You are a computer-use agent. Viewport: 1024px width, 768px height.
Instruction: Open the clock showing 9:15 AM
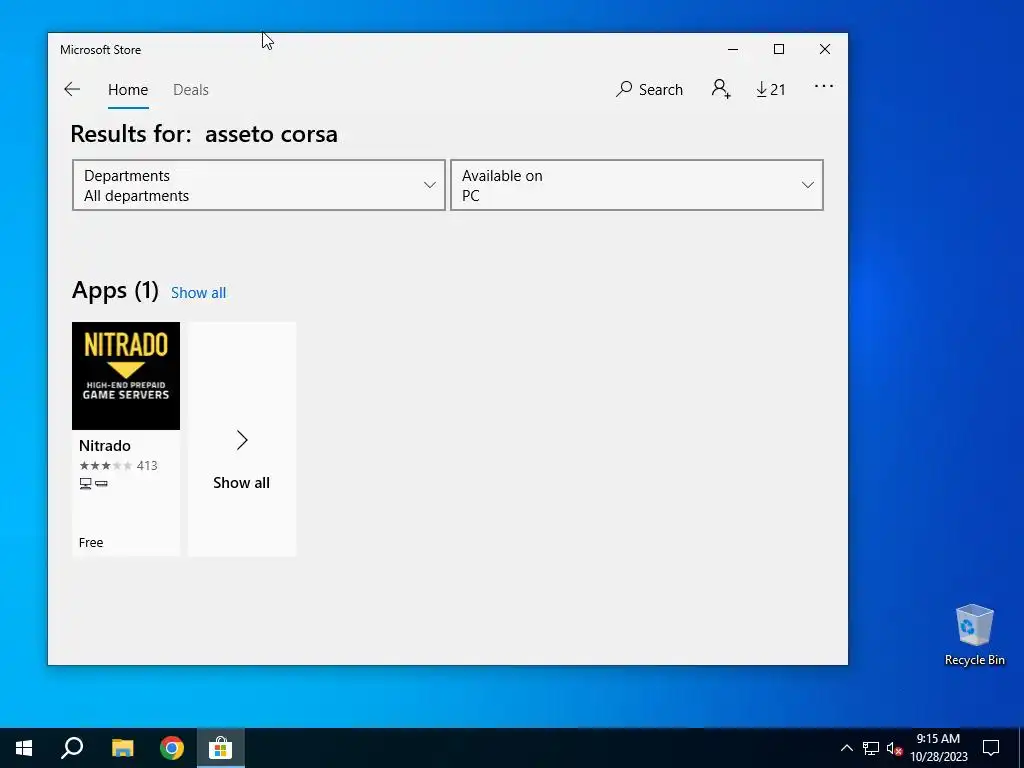coord(938,748)
